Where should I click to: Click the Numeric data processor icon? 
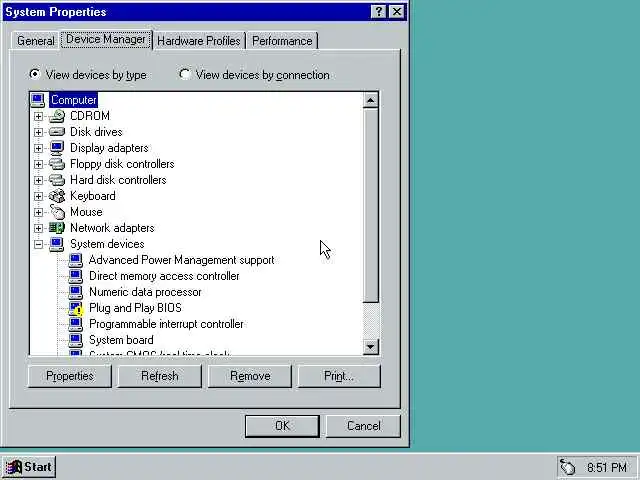pos(76,292)
